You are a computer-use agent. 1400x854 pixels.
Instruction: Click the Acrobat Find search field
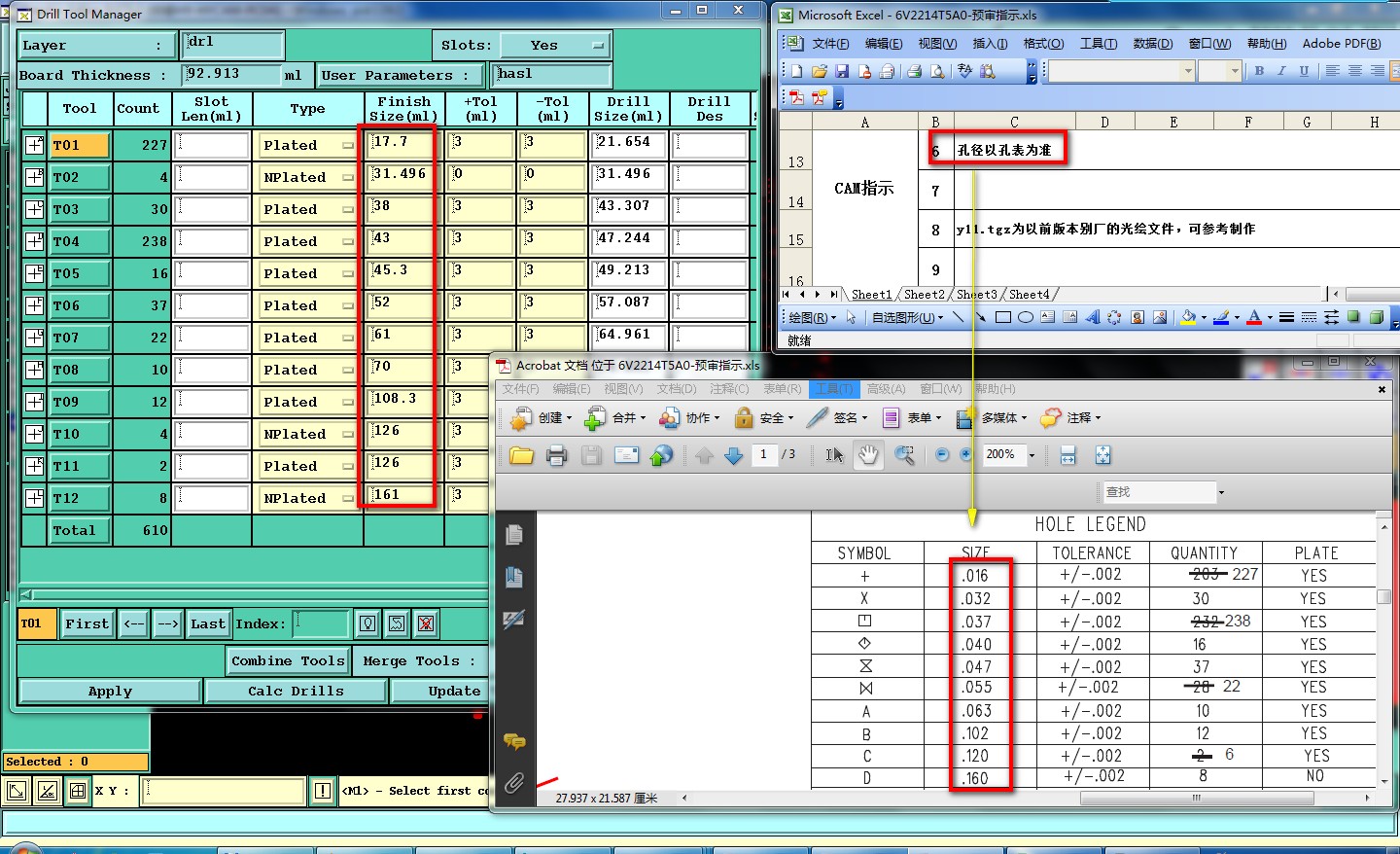1159,492
